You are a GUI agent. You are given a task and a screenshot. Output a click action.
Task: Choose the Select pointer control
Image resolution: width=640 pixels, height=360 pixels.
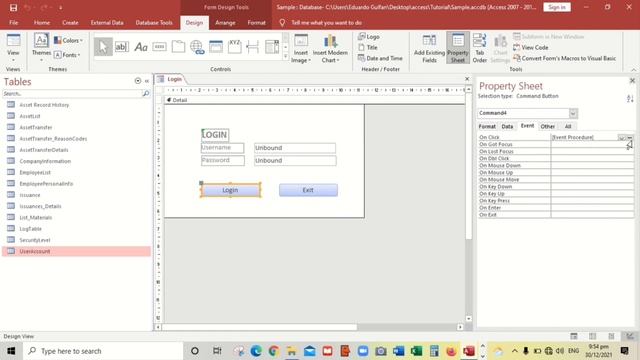(x=103, y=47)
